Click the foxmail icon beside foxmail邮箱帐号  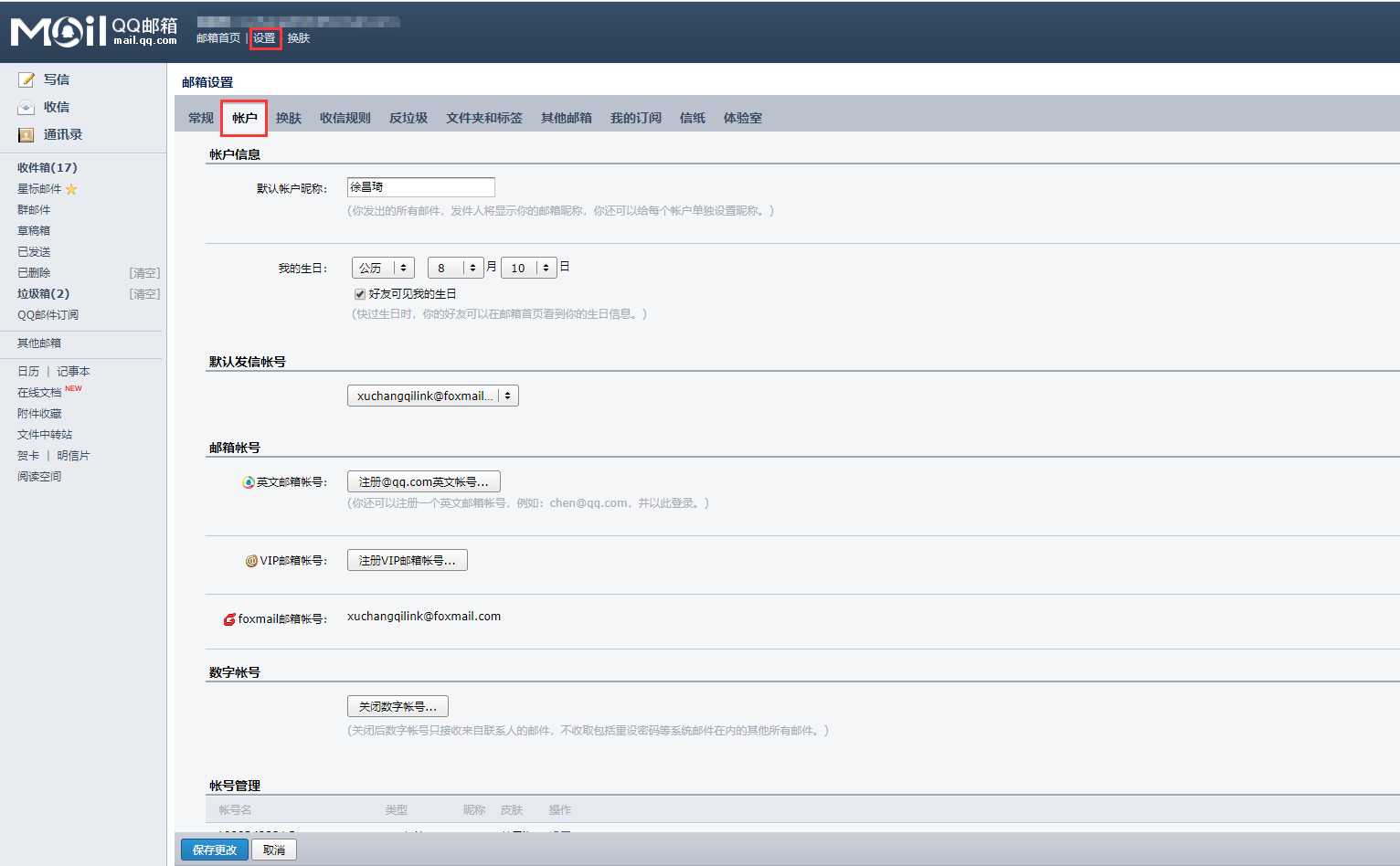[229, 619]
